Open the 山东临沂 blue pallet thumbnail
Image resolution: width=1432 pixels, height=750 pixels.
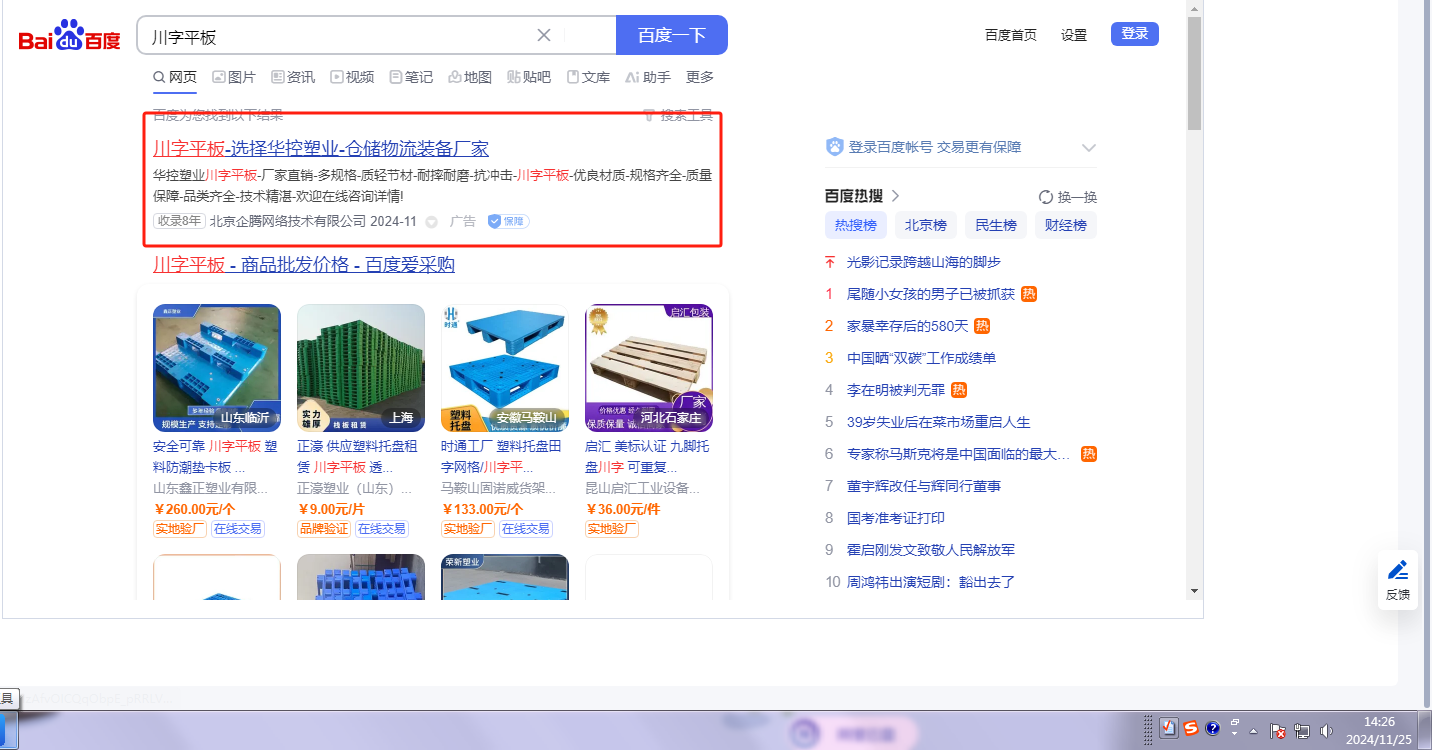tap(217, 368)
